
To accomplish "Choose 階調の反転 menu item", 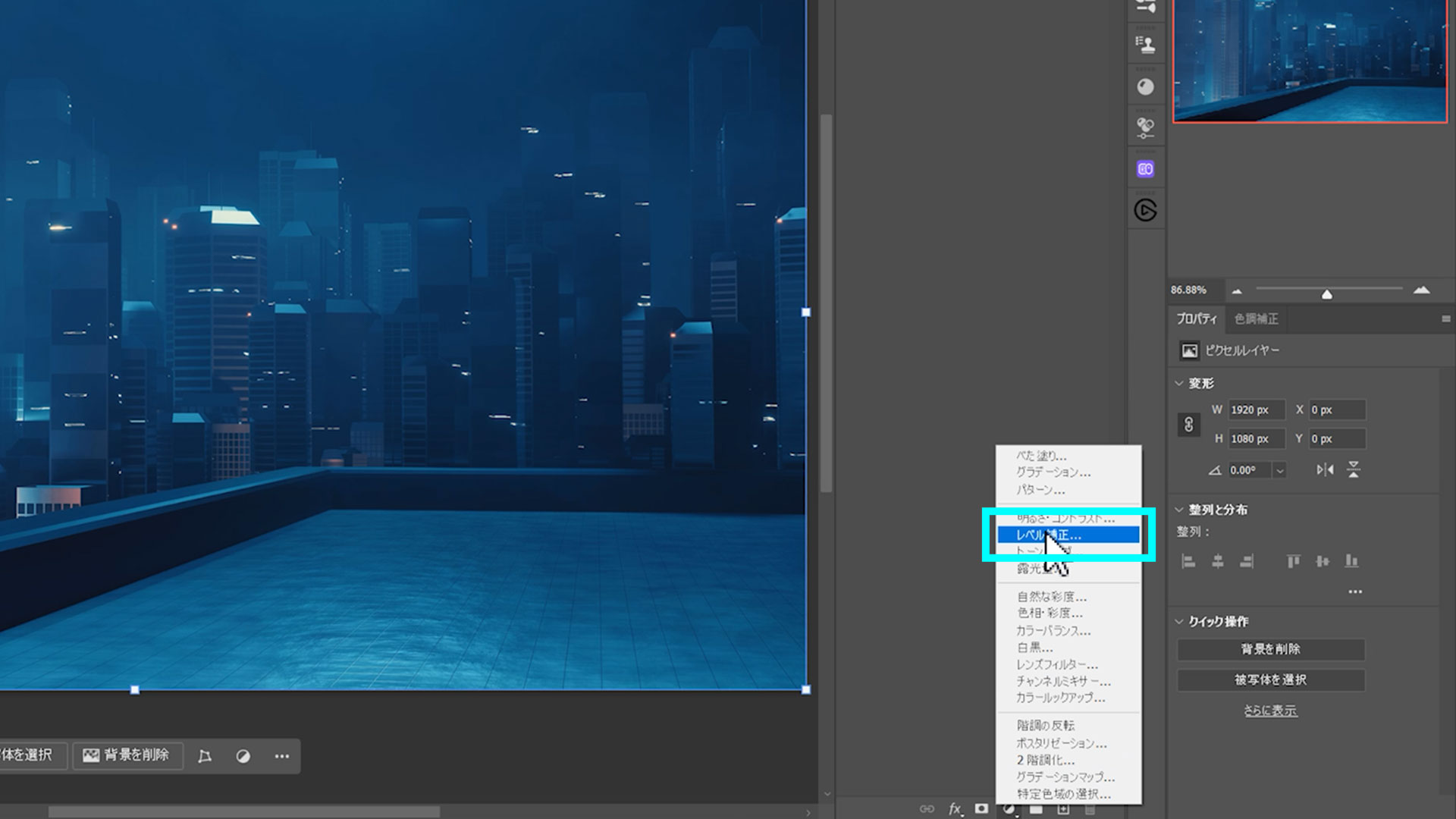I will click(x=1068, y=726).
